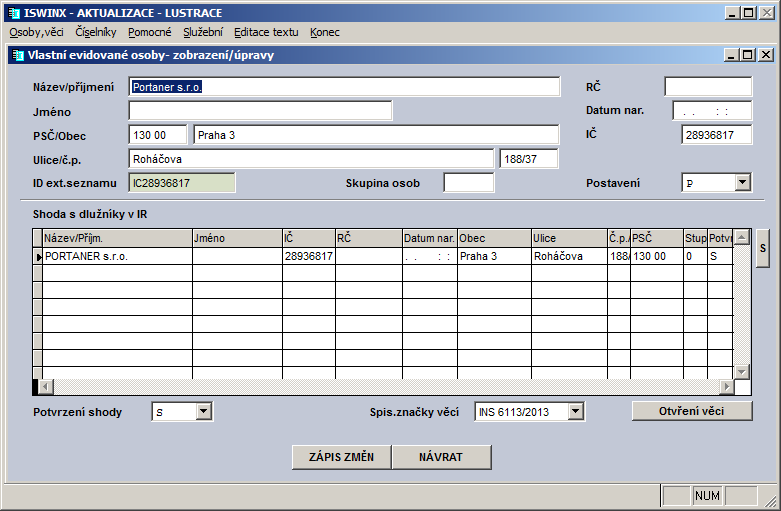Click the ZÁPIS ZMĚN button

[x=342, y=457]
